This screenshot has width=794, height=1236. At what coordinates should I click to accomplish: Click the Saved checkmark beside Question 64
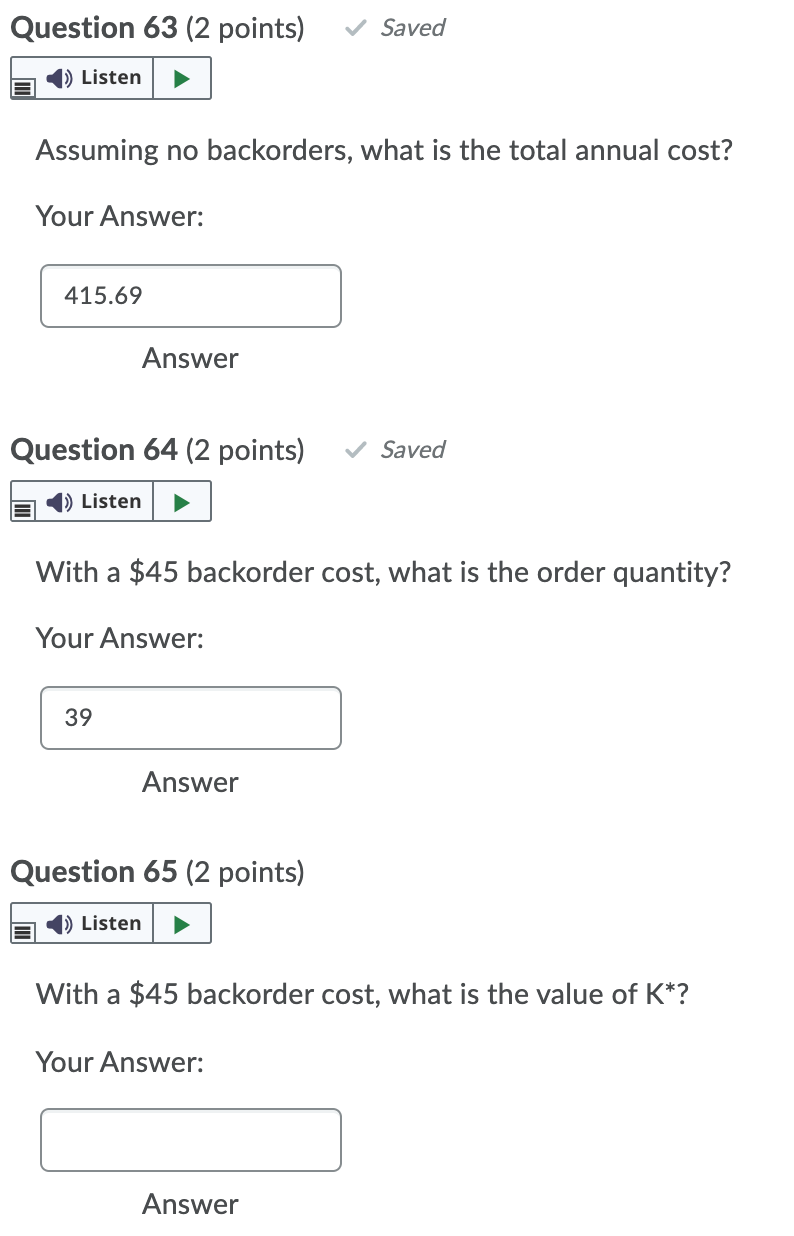(x=354, y=449)
